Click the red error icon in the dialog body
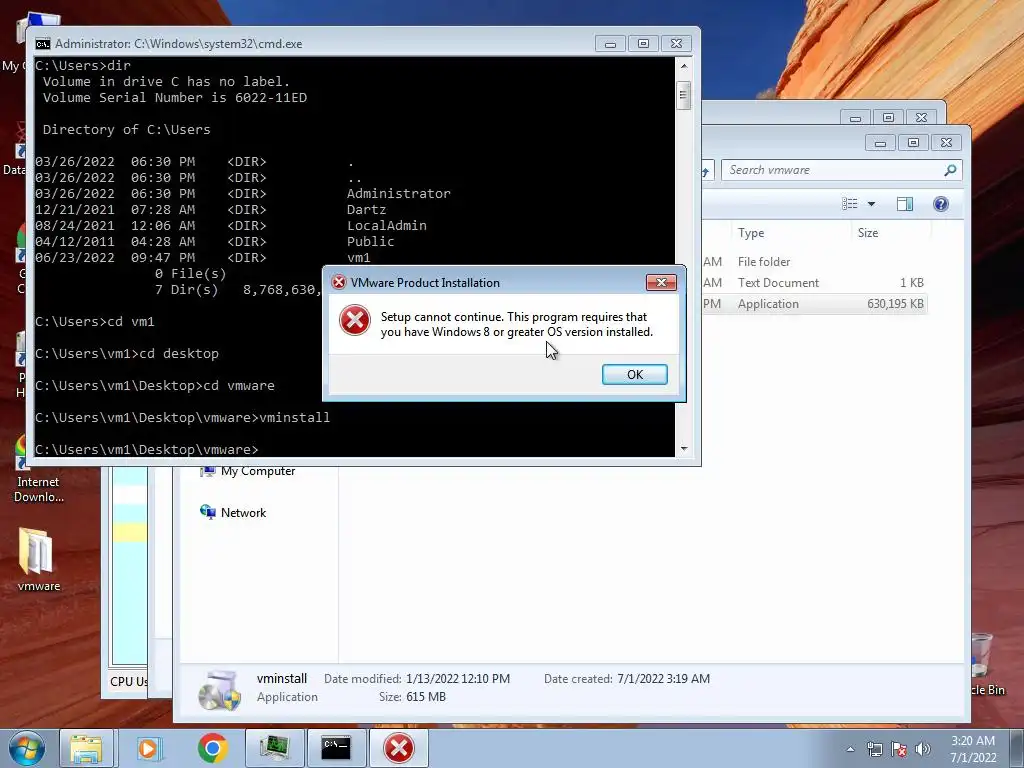Viewport: 1024px width, 768px height. [x=355, y=321]
